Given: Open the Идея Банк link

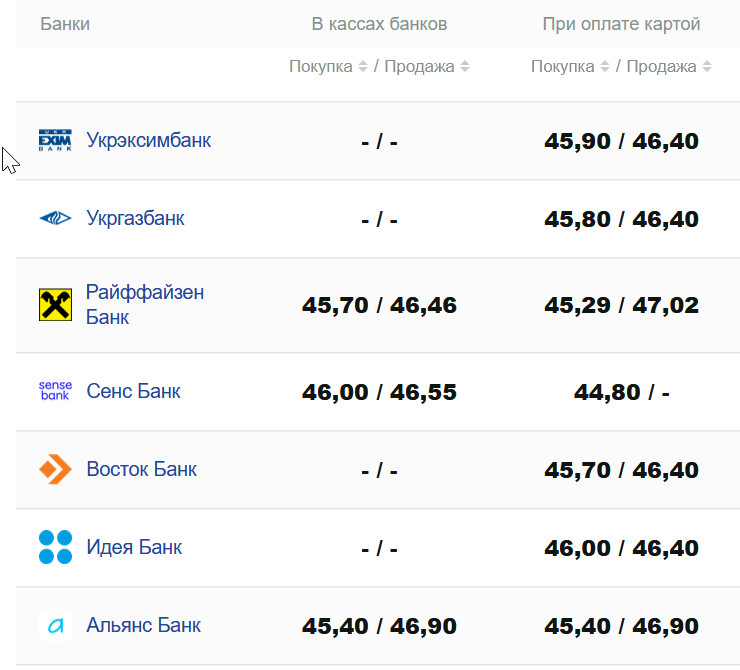Looking at the screenshot, I should [134, 547].
